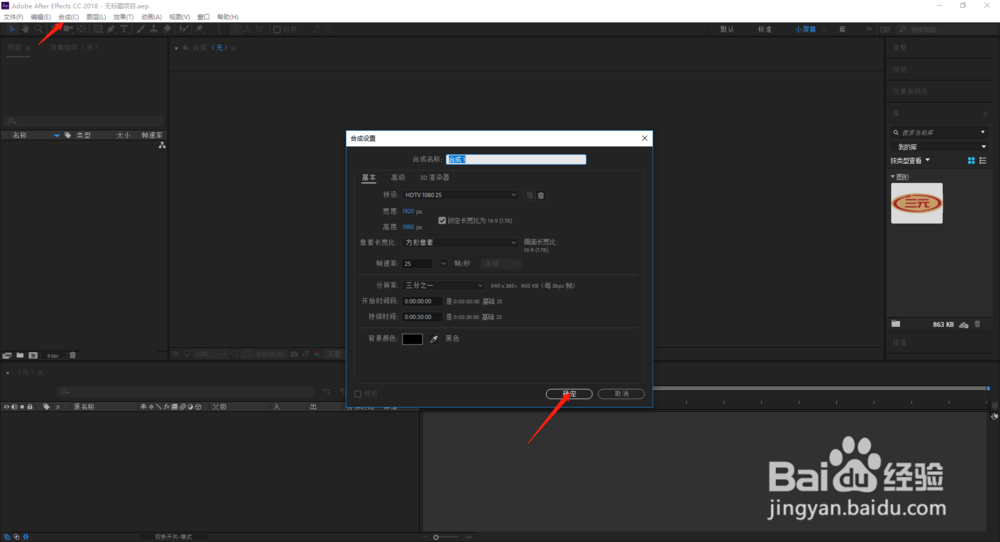Click the Cancel button in dialog
Screen dimensions: 1000x542
point(621,394)
